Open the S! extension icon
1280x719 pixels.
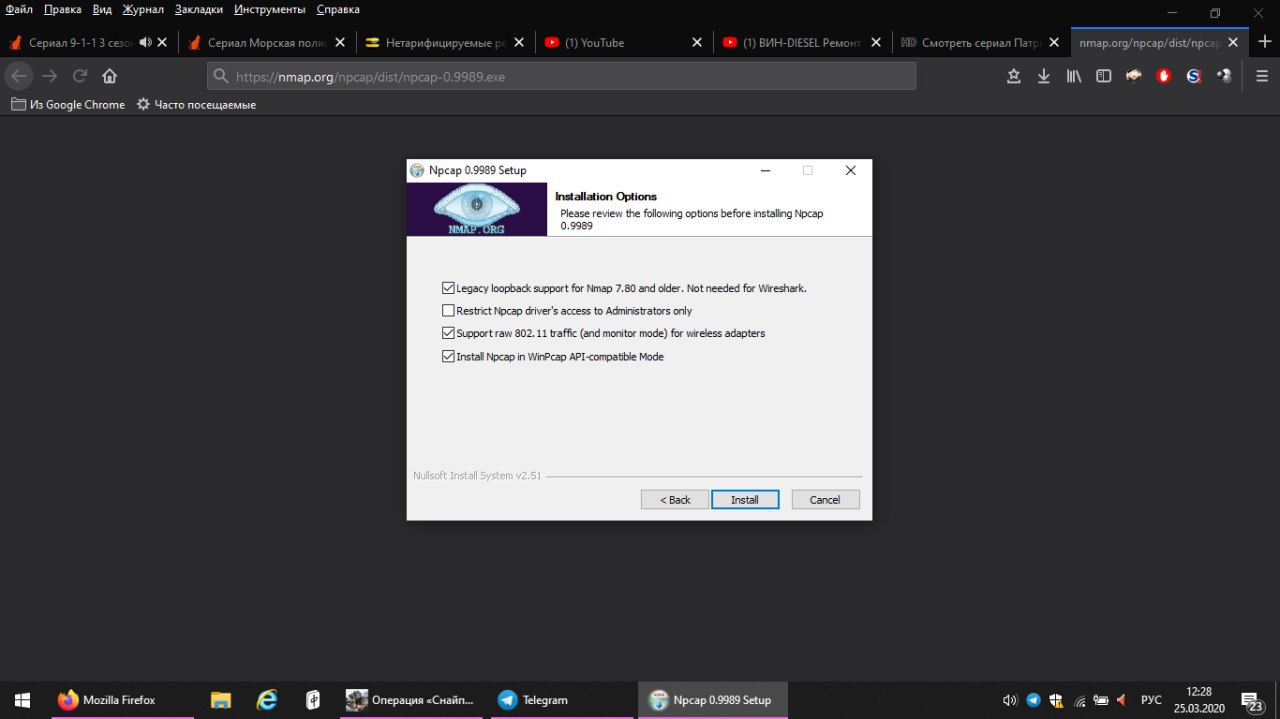[x=1193, y=76]
